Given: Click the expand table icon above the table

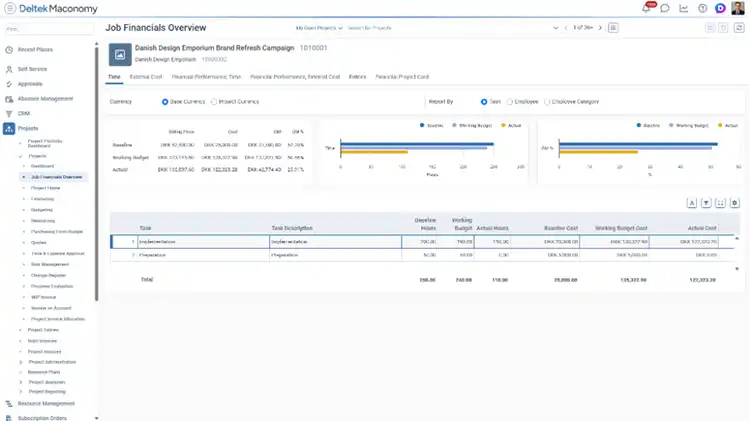Looking at the screenshot, I should (x=720, y=203).
